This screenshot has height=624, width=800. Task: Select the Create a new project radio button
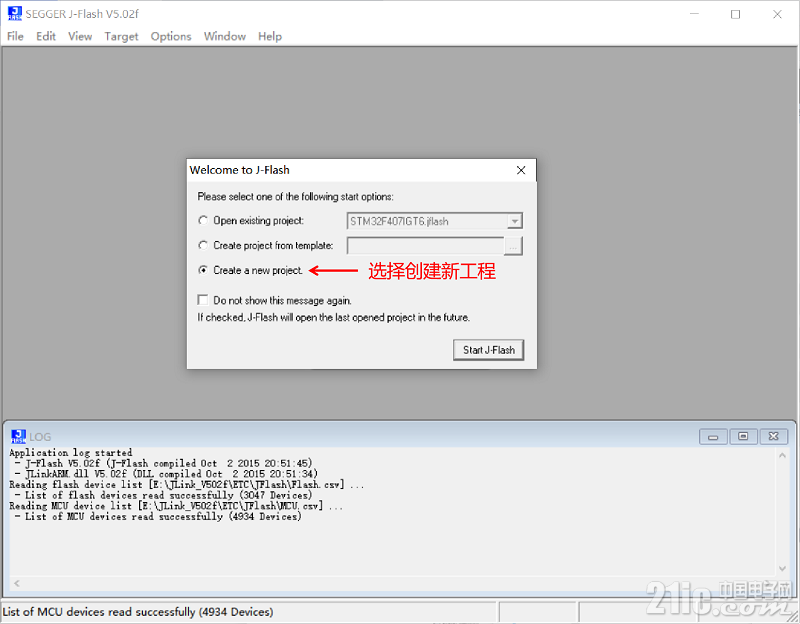click(203, 270)
